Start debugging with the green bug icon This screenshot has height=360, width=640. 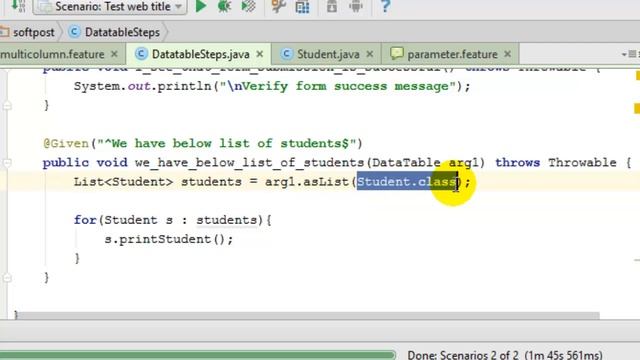[224, 6]
